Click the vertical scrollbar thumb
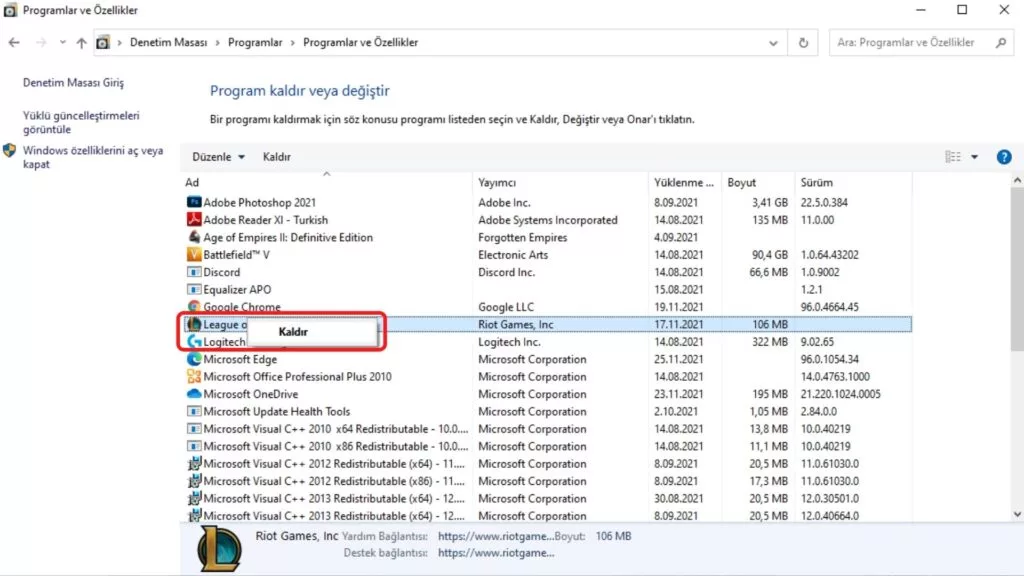Viewport: 1024px width, 576px height. click(1017, 269)
